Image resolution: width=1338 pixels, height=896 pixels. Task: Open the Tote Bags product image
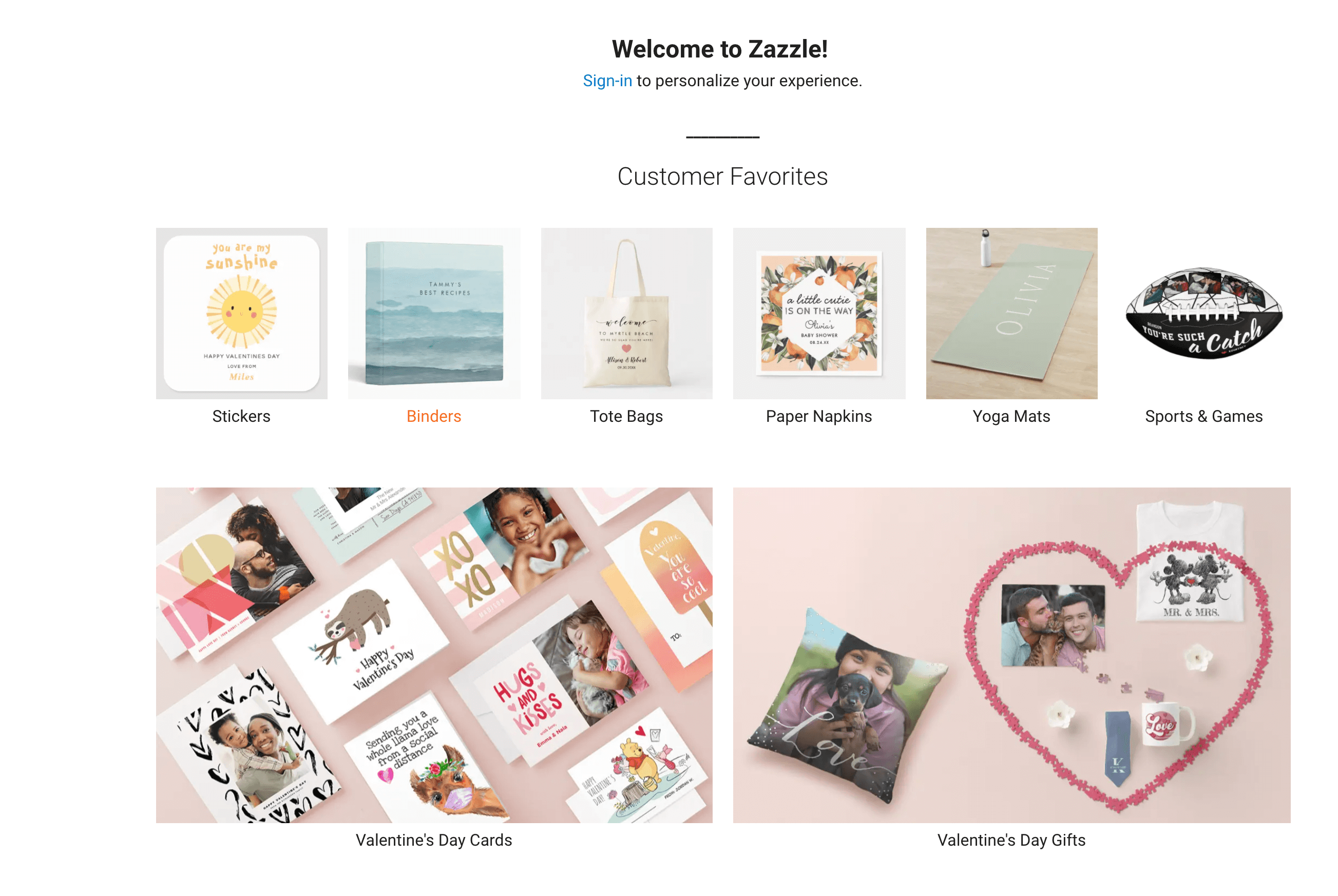pos(626,313)
